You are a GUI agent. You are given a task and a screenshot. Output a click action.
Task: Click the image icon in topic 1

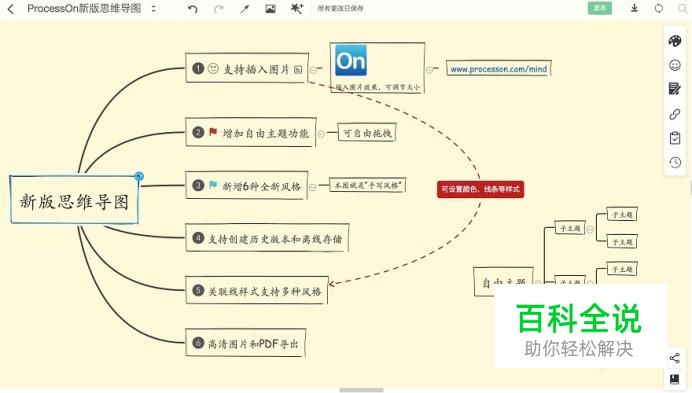pos(298,69)
